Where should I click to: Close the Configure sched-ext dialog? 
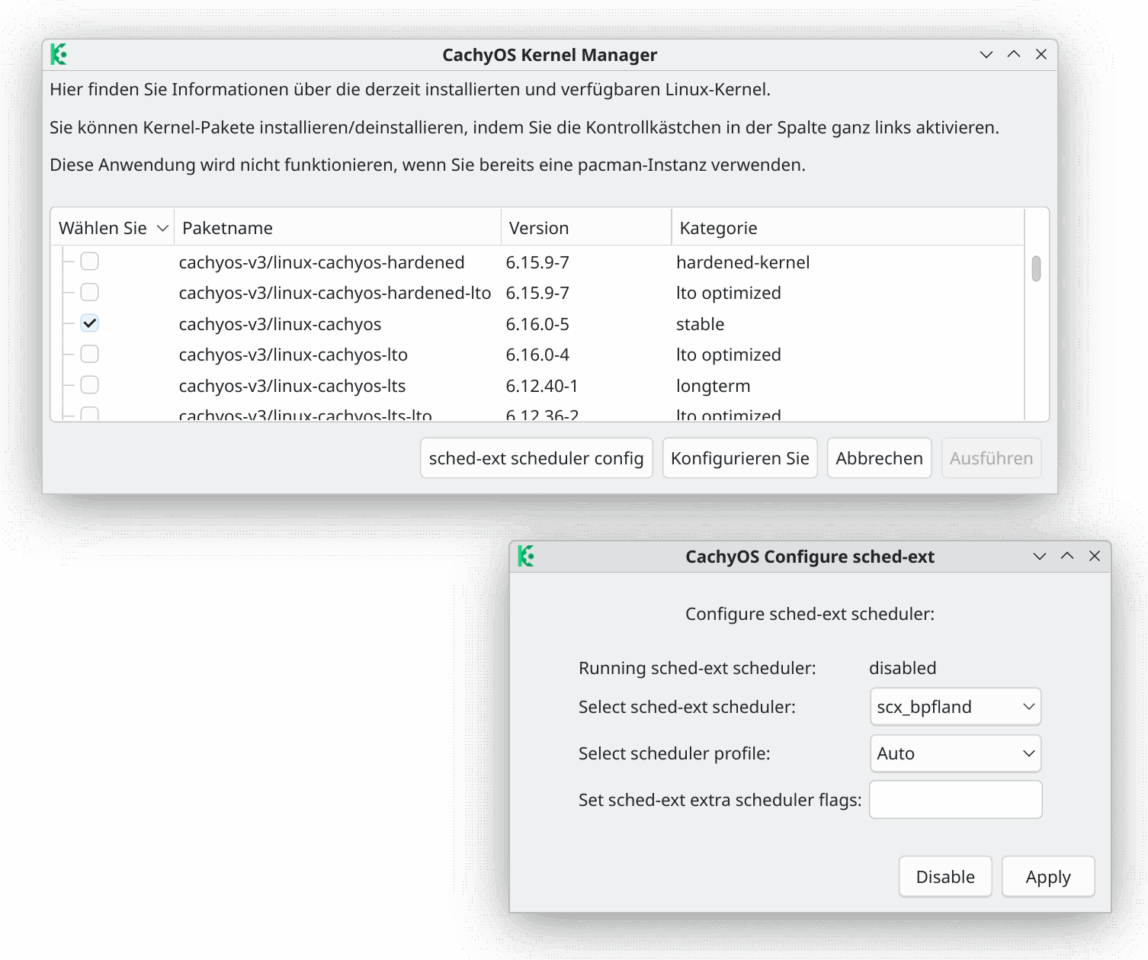point(1094,557)
